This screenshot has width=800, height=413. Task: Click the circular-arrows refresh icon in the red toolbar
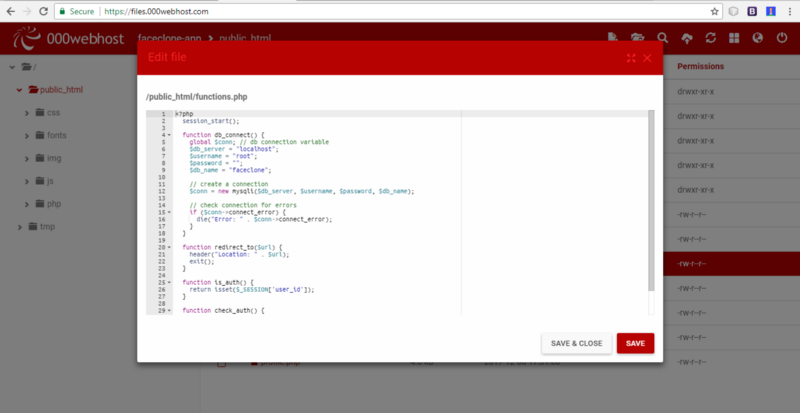click(711, 38)
